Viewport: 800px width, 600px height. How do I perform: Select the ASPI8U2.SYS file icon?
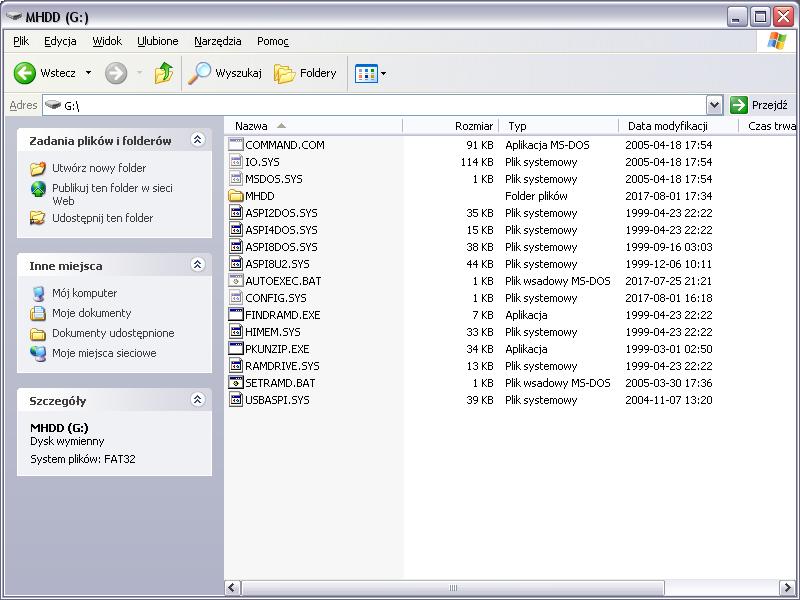(235, 264)
